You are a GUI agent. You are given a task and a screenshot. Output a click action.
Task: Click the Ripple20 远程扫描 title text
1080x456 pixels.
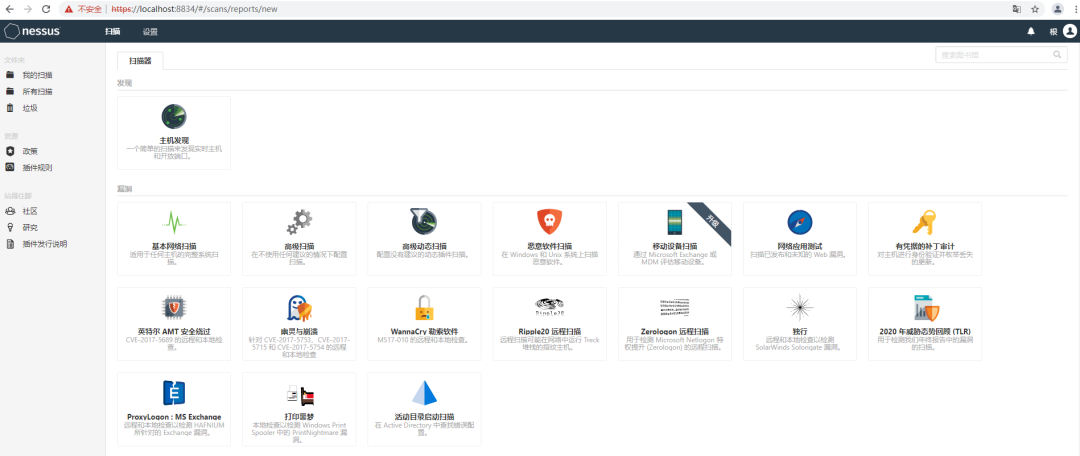[x=550, y=331]
